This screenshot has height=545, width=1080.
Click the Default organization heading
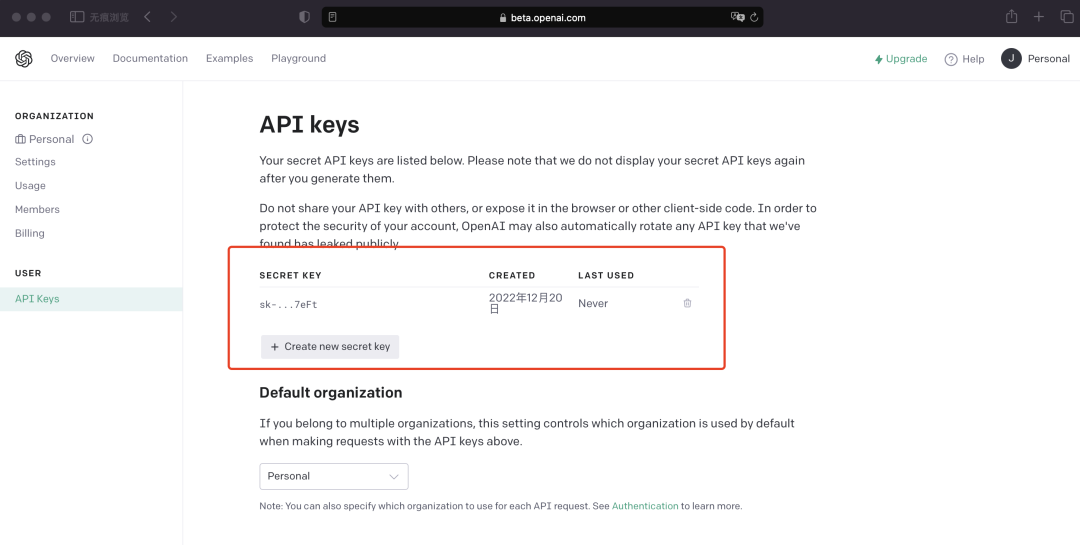coord(331,393)
